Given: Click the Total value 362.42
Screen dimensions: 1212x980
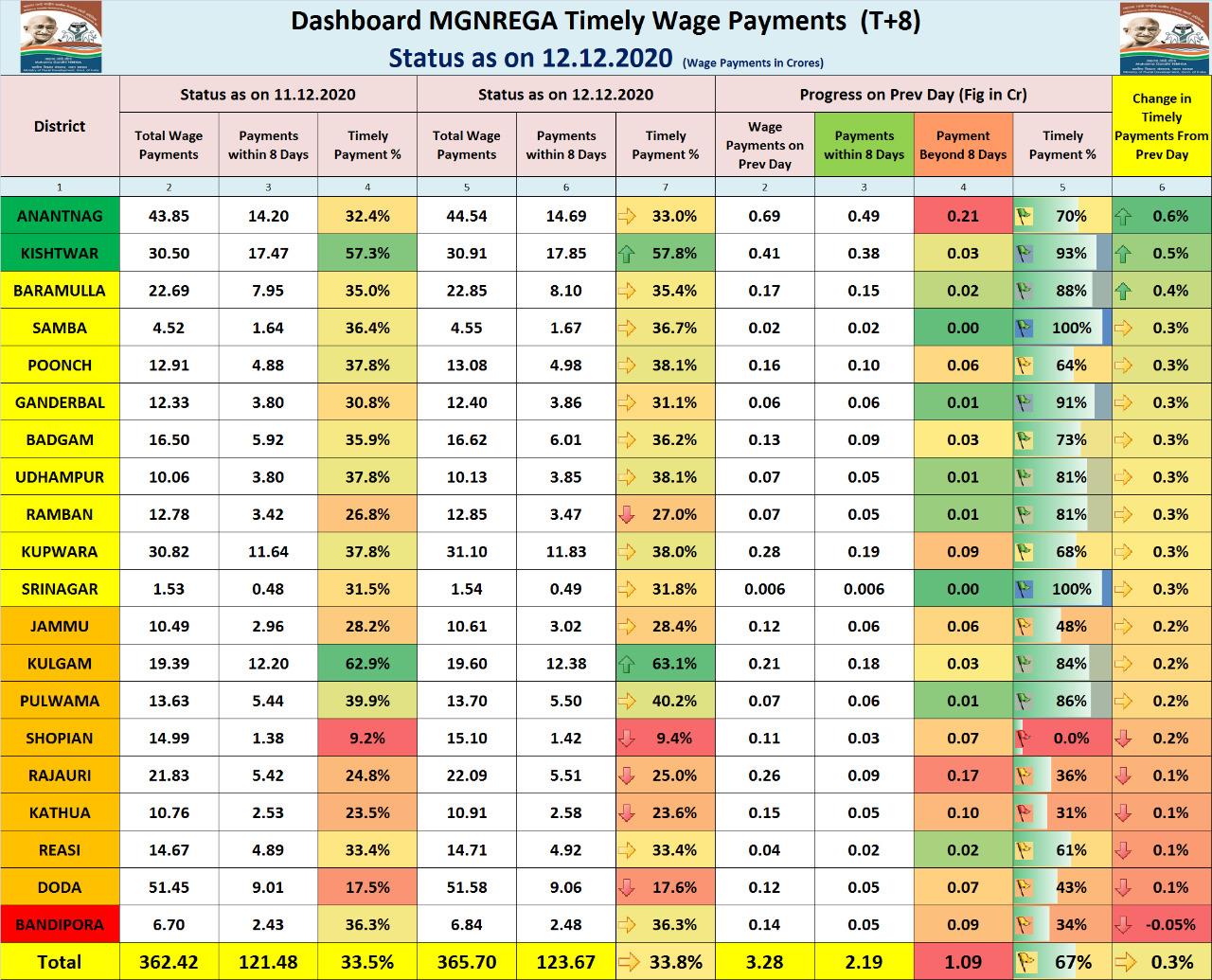Looking at the screenshot, I should 169,962.
